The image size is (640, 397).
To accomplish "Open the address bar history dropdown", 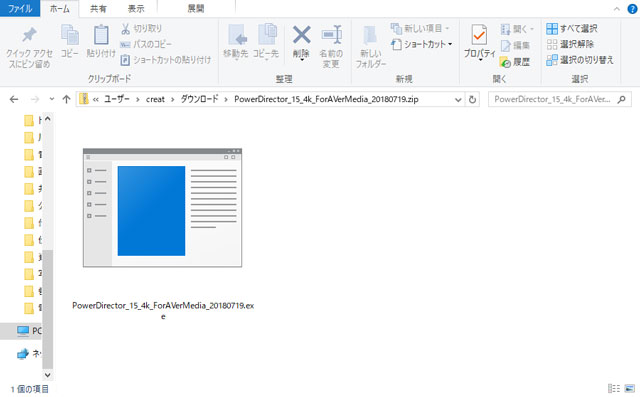I will tap(458, 100).
